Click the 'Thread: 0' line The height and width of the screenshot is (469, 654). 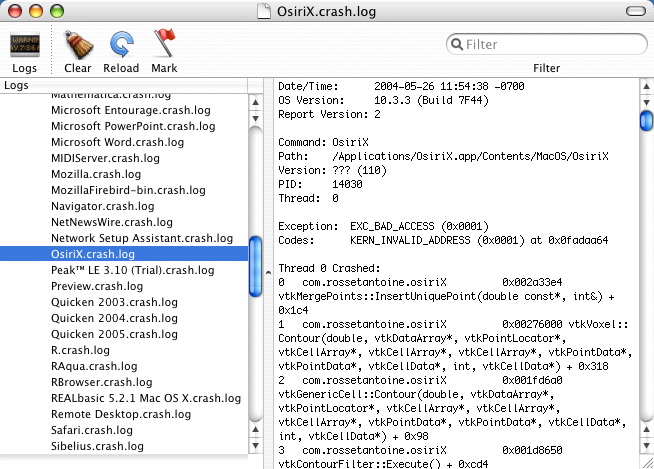click(308, 198)
